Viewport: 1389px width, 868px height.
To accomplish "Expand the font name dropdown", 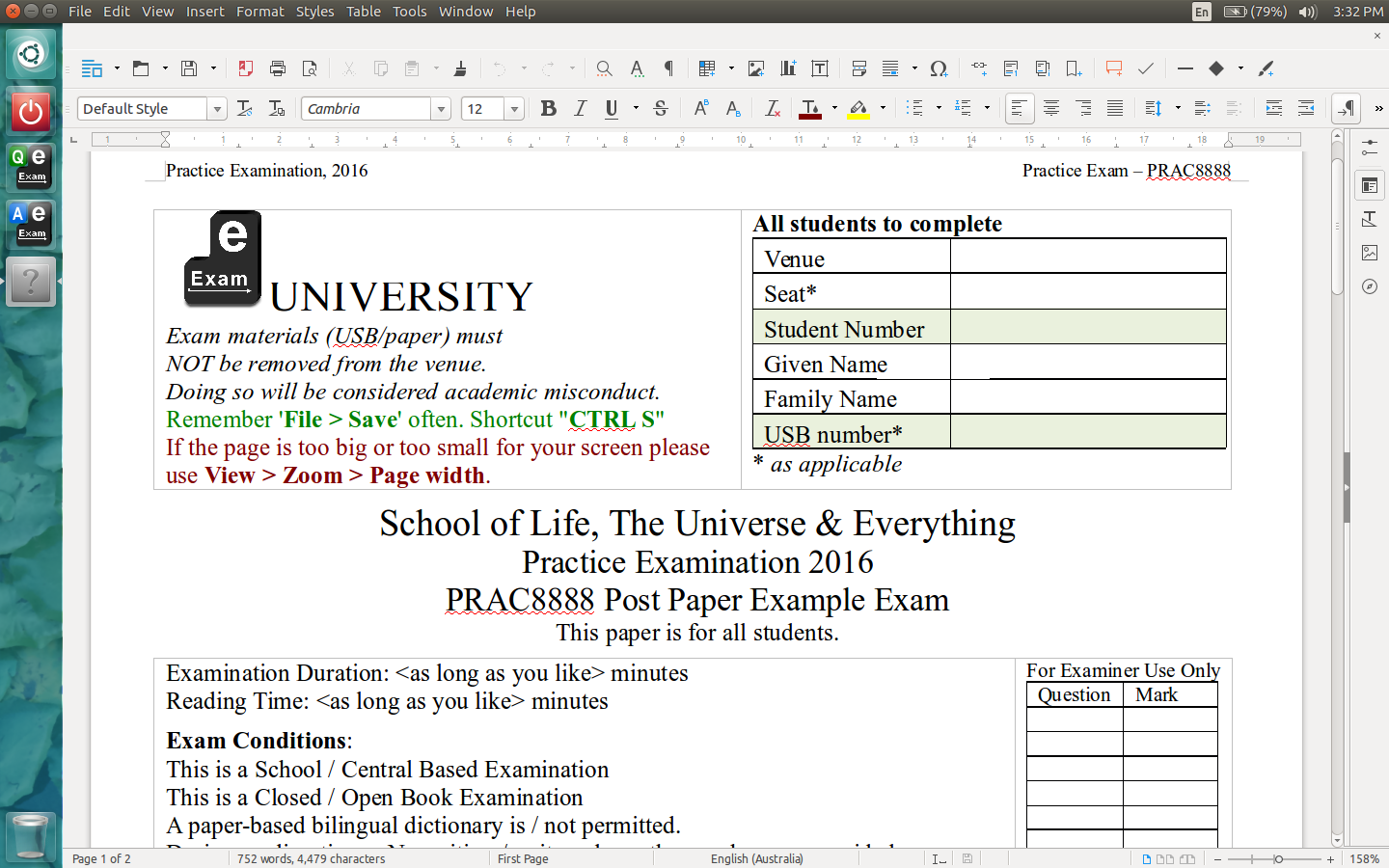I will click(441, 109).
